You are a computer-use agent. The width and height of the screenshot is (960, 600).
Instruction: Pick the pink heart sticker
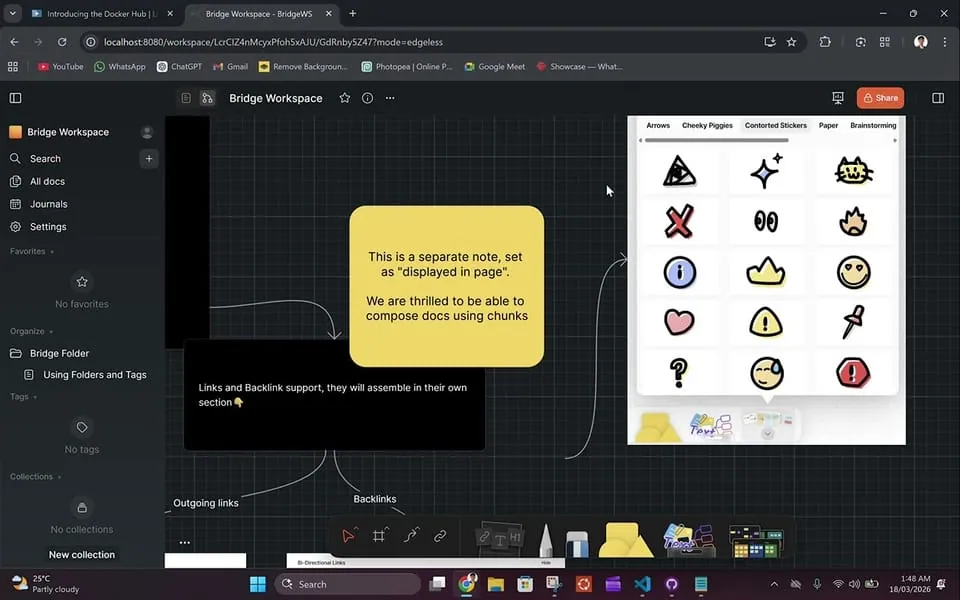point(679,322)
